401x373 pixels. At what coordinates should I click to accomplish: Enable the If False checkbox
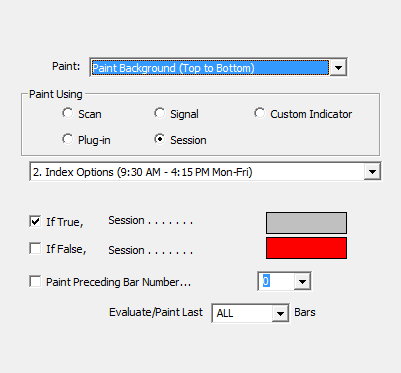35,248
